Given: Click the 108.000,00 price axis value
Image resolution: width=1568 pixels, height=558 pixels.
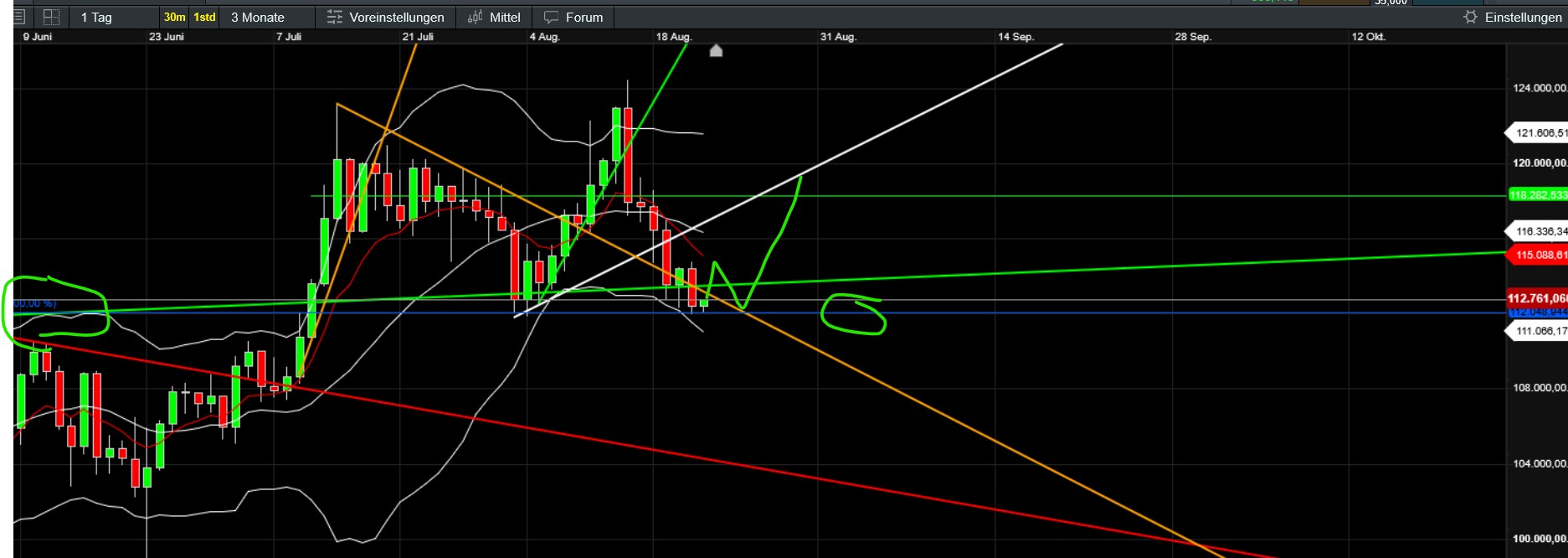Looking at the screenshot, I should pos(1540,388).
